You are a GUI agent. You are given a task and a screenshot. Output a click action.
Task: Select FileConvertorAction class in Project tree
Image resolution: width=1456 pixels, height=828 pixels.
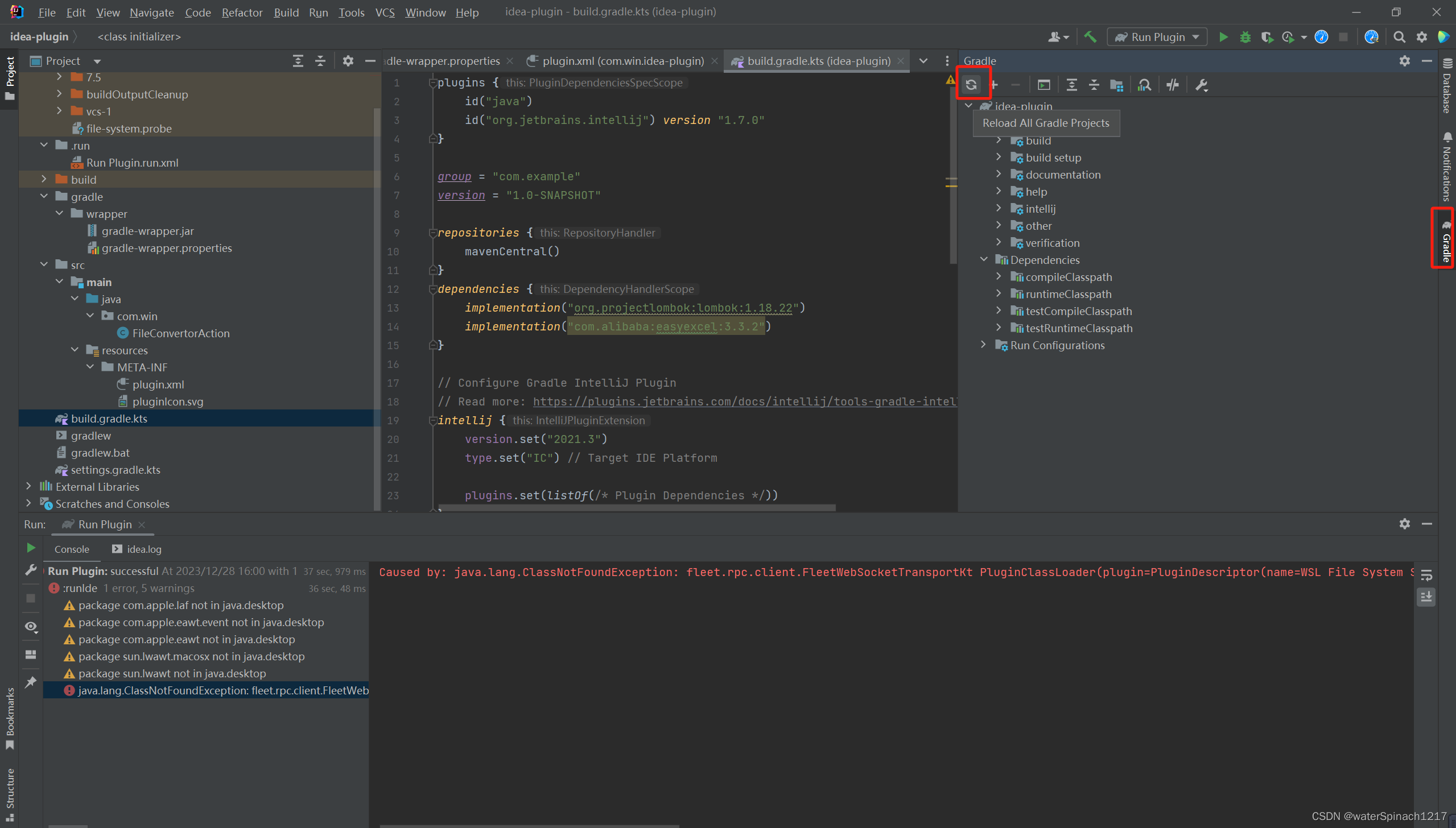181,333
